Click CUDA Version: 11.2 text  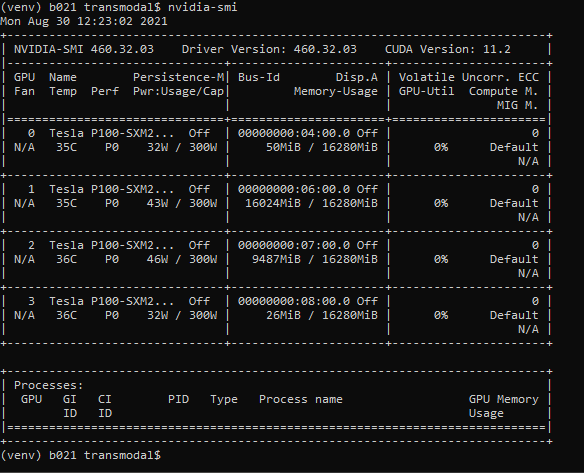[448, 49]
